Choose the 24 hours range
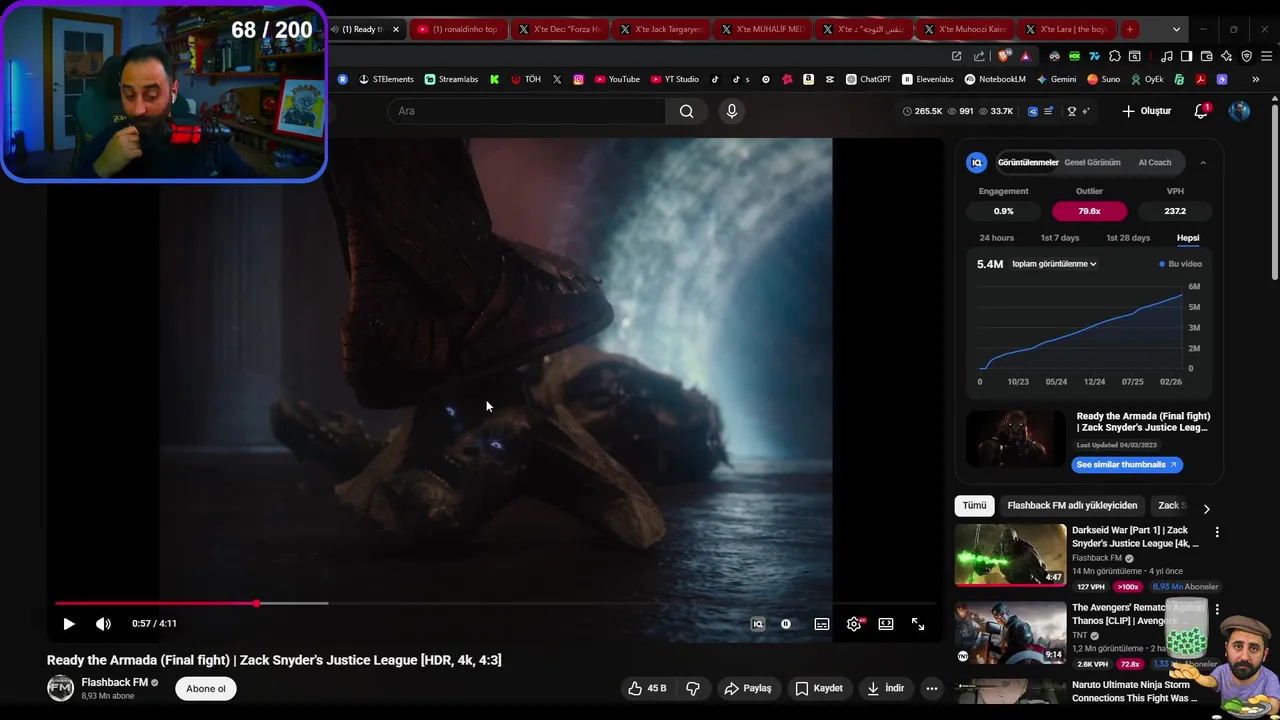 (997, 238)
